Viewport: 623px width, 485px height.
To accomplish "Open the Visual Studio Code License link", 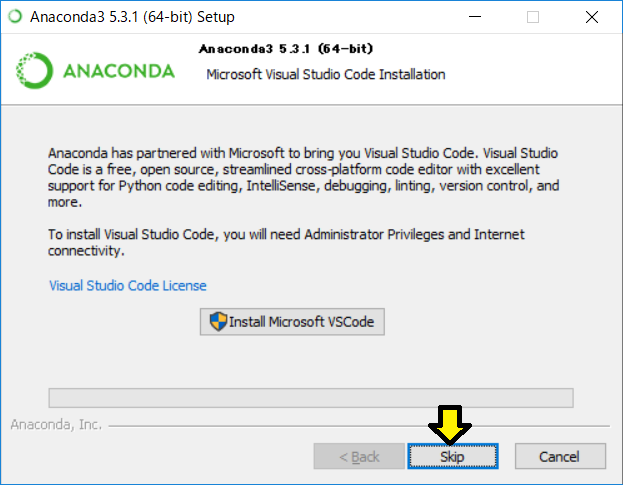I will (x=128, y=286).
